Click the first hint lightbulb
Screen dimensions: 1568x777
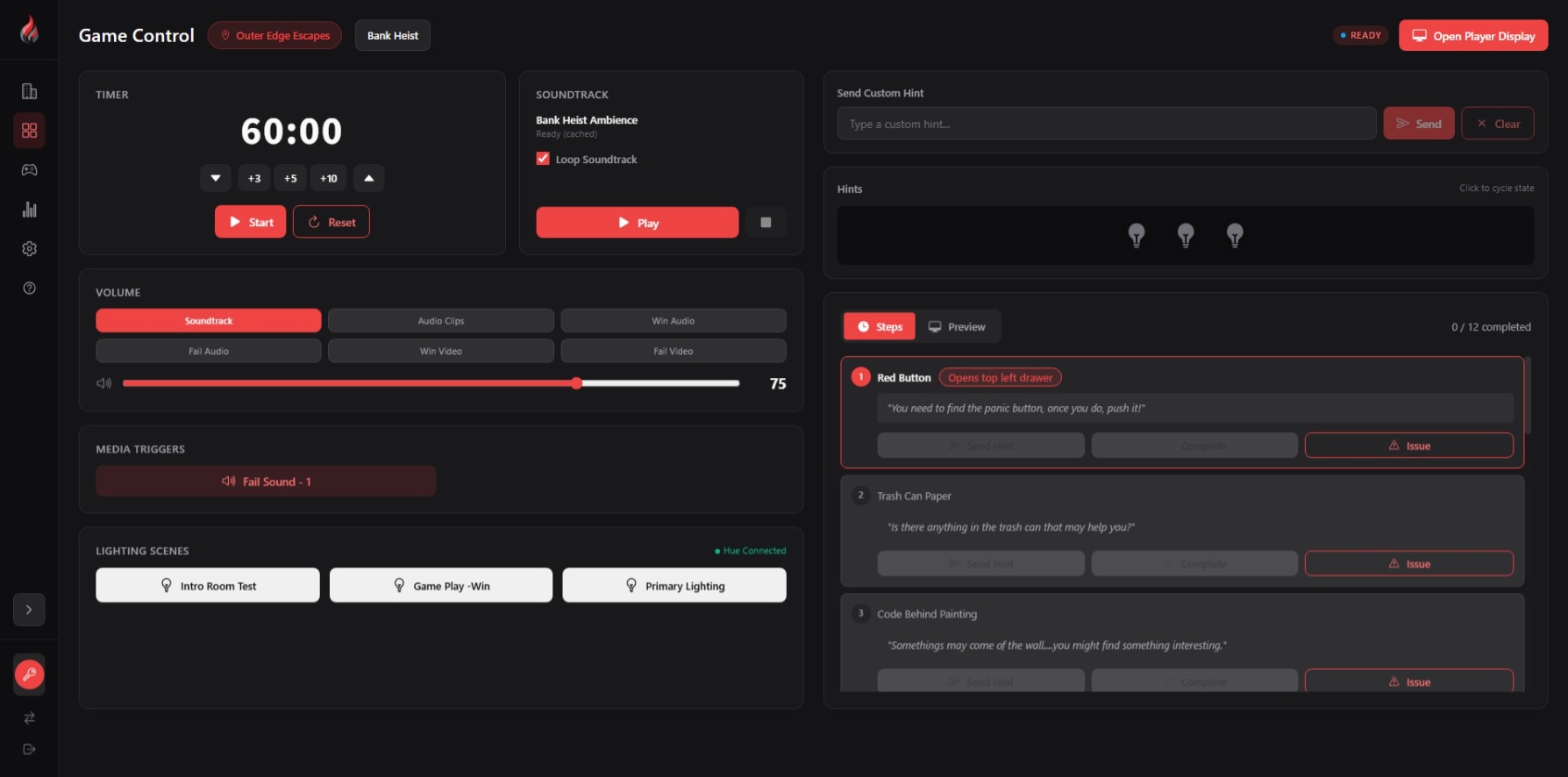(x=1137, y=235)
